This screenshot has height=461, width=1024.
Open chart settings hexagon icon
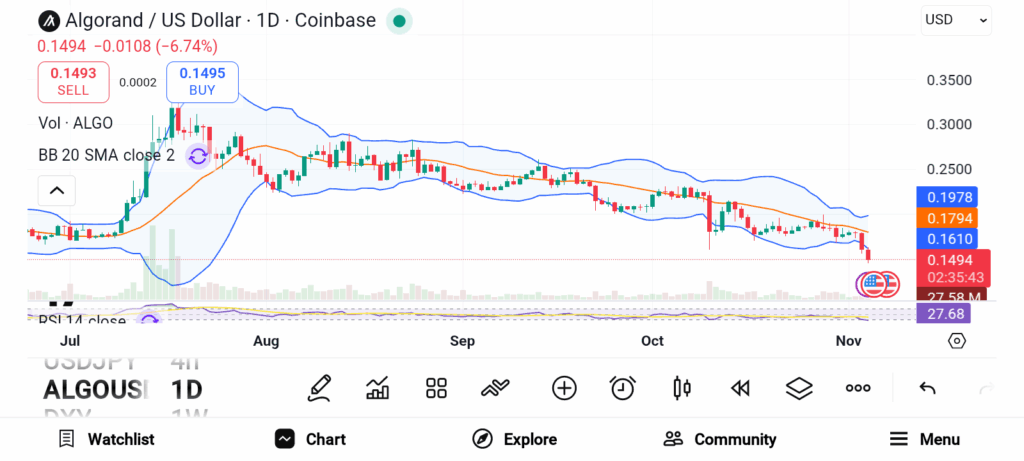point(957,341)
